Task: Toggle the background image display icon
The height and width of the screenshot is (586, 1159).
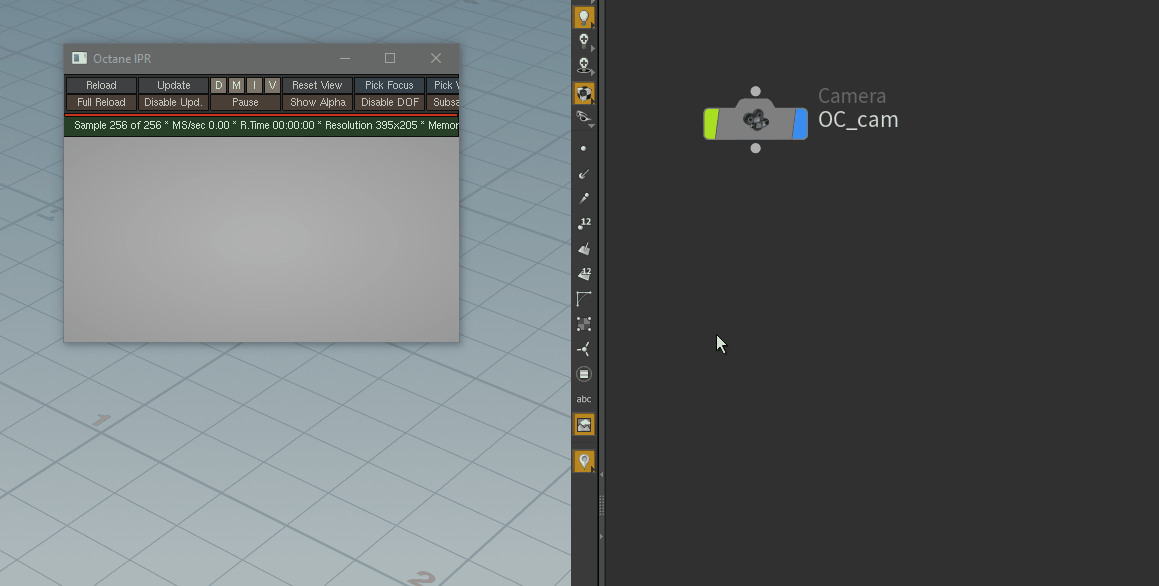Action: 584,425
